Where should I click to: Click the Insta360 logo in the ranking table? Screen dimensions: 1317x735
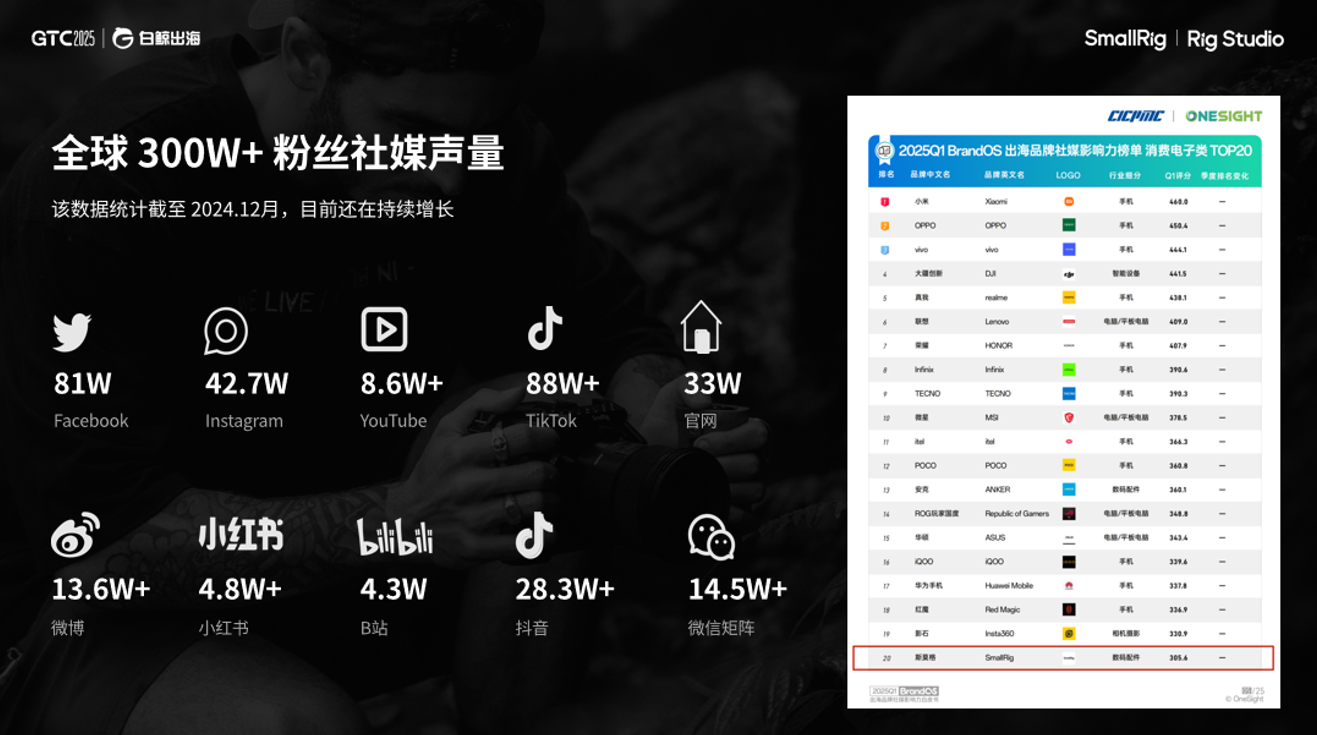click(1068, 633)
